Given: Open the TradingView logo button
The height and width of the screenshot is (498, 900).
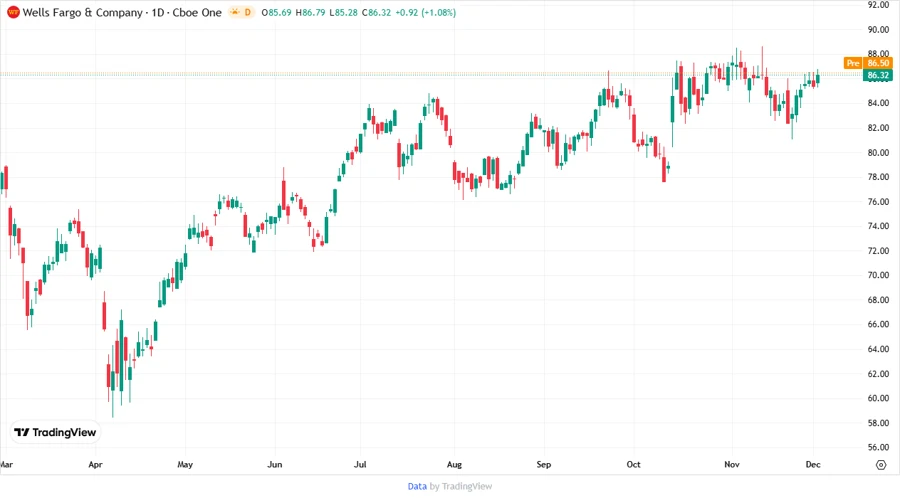Looking at the screenshot, I should click(x=55, y=433).
